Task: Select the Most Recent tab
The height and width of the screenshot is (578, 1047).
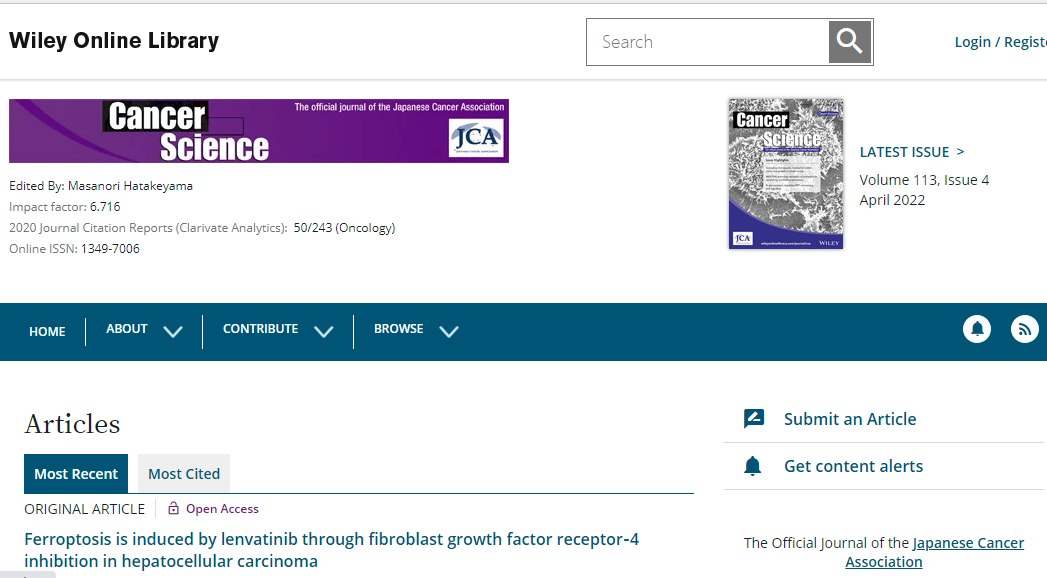Action: click(76, 474)
